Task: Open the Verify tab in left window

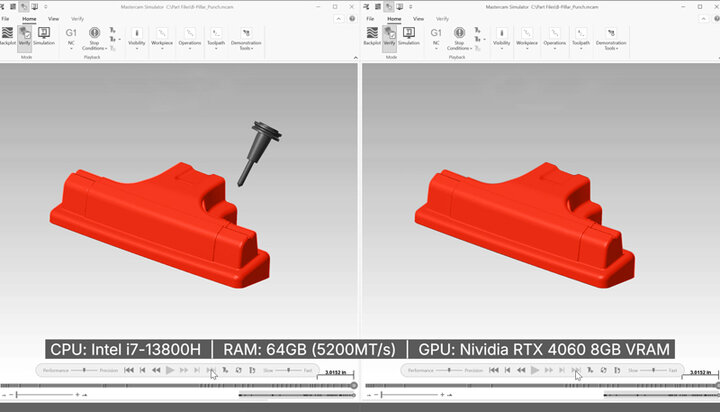Action: coord(77,18)
